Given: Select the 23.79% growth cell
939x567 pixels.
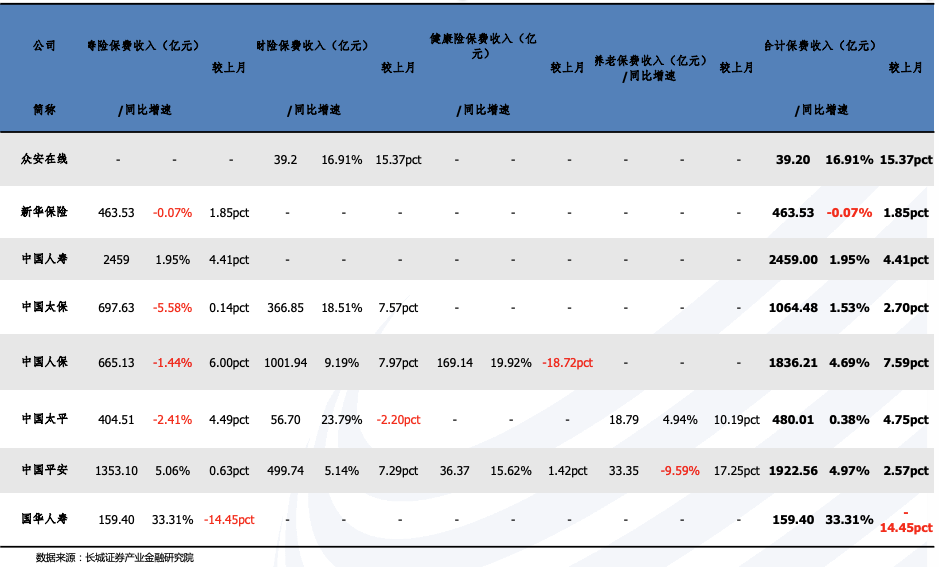Looking at the screenshot, I should [x=341, y=420].
